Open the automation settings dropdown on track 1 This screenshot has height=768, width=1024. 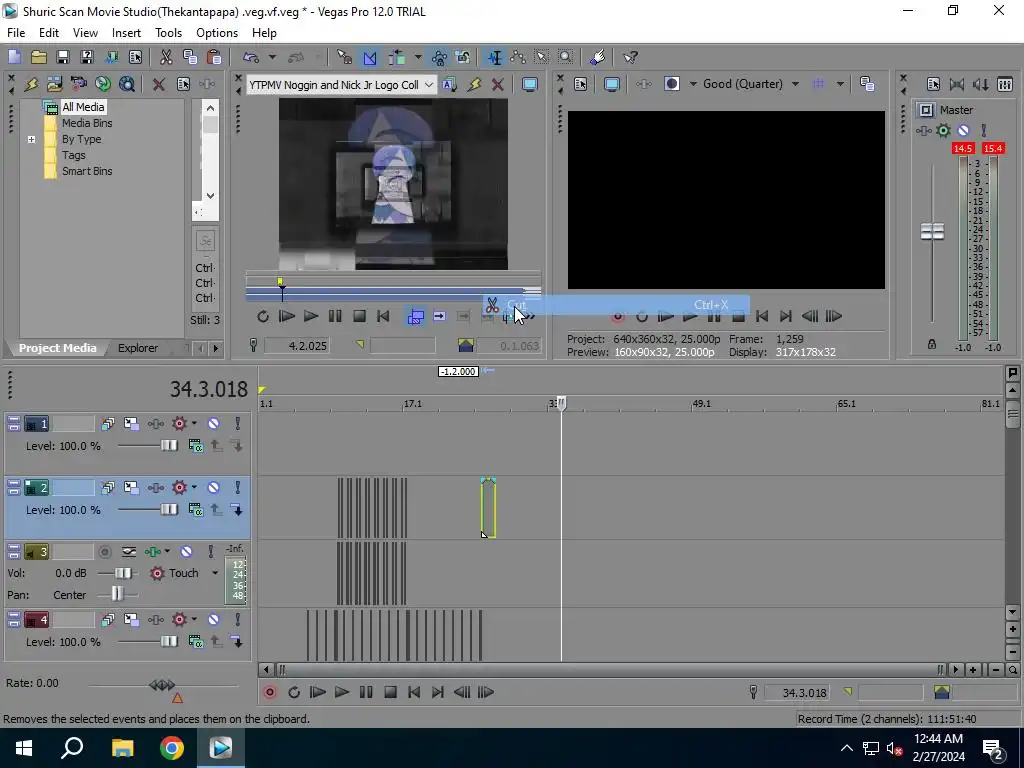194,423
